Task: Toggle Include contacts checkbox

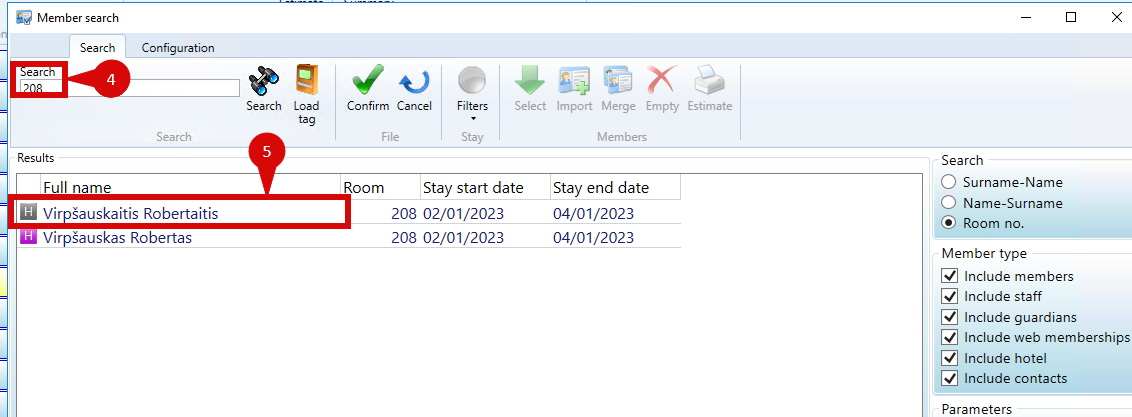Action: point(950,379)
